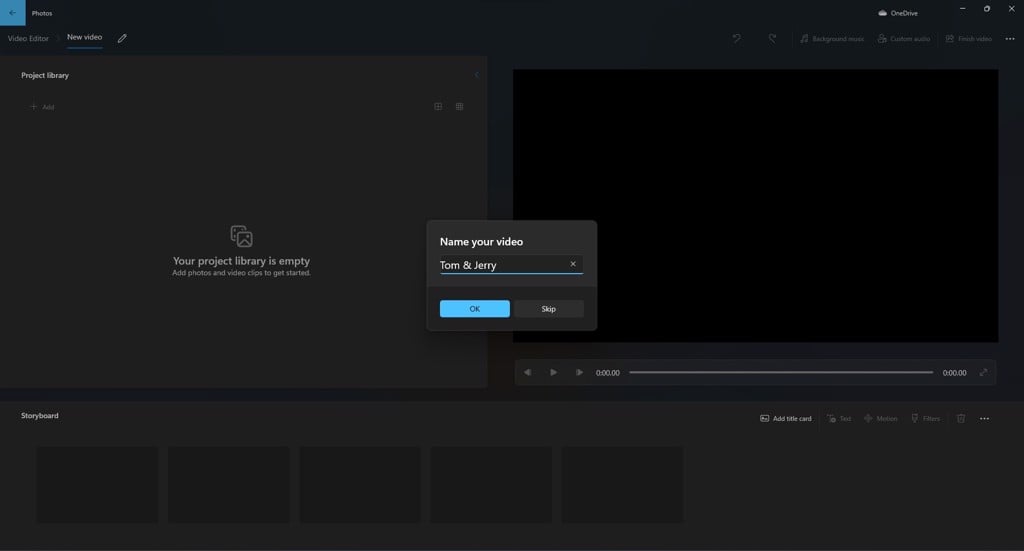Step back one frame in the preview
Screen dimensions: 1024x551
(x=527, y=373)
